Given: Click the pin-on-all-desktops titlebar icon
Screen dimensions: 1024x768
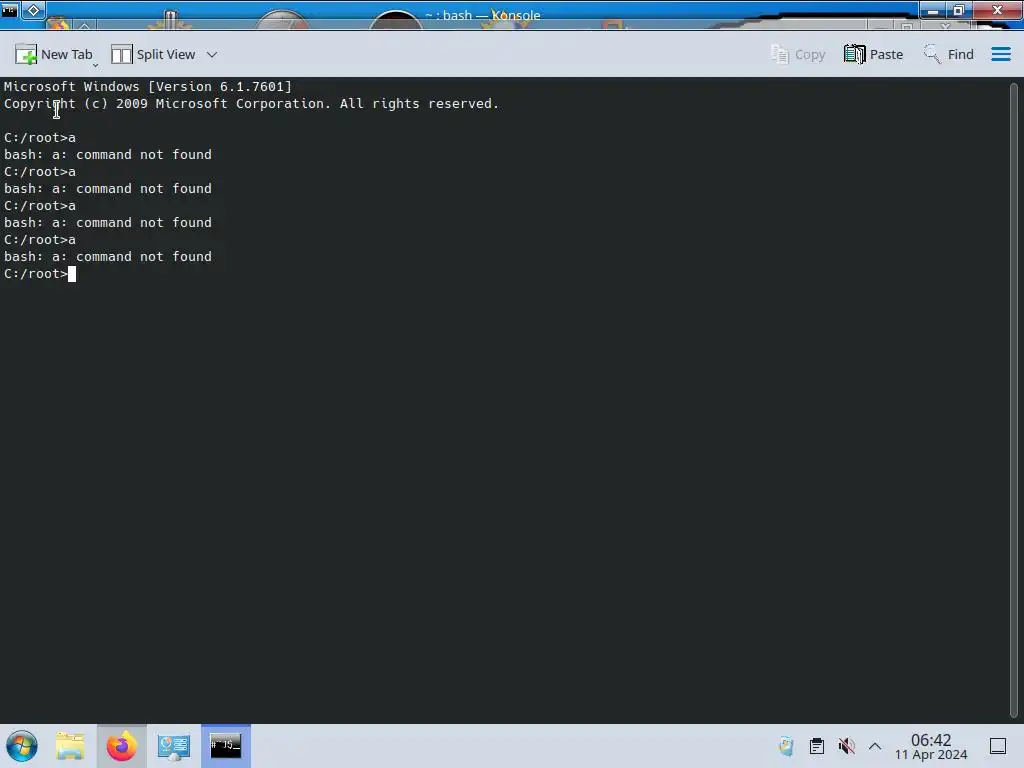Looking at the screenshot, I should click(33, 10).
